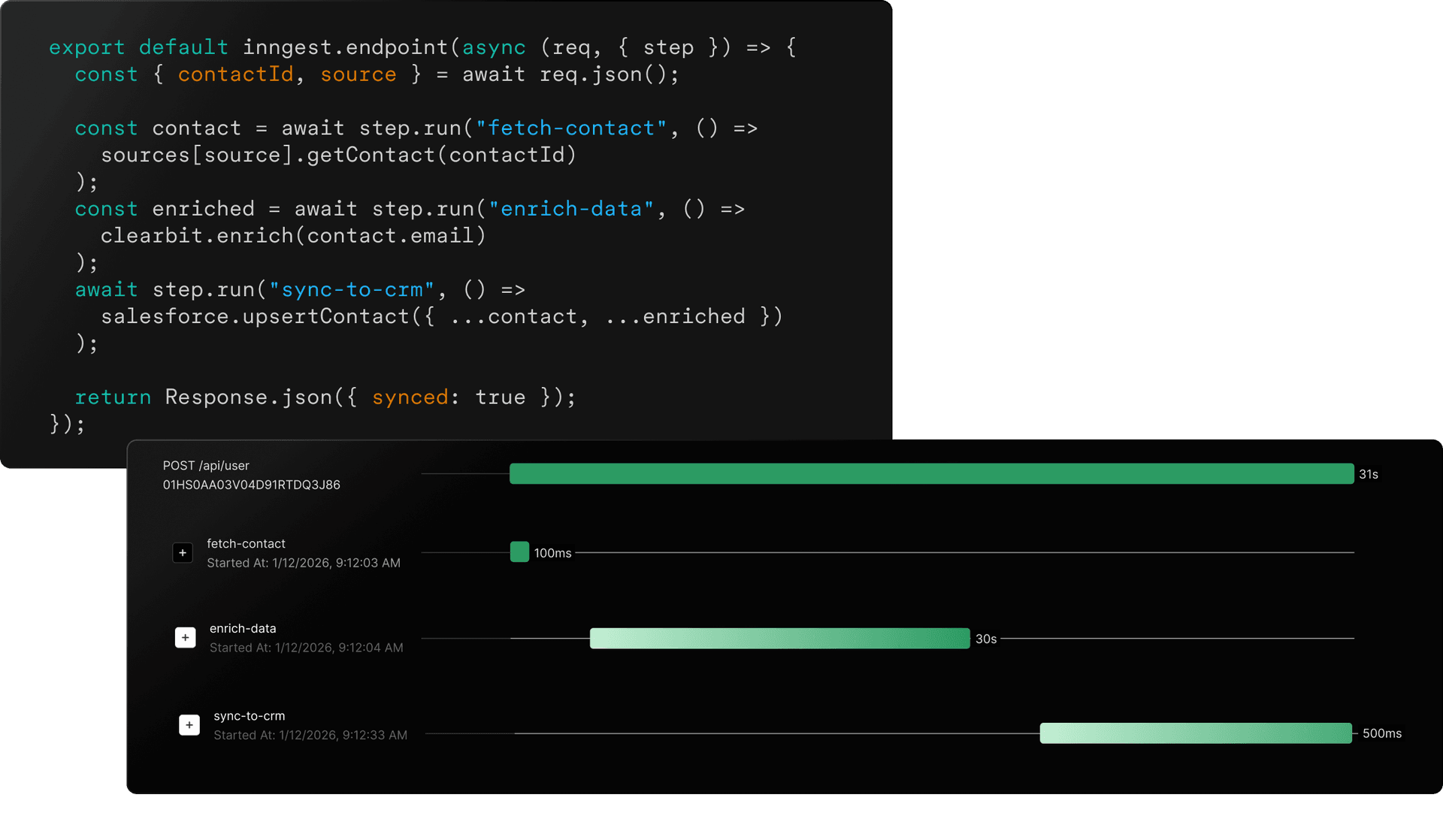This screenshot has height=840, width=1443.
Task: Select the enrich-data step name
Action: click(x=243, y=628)
